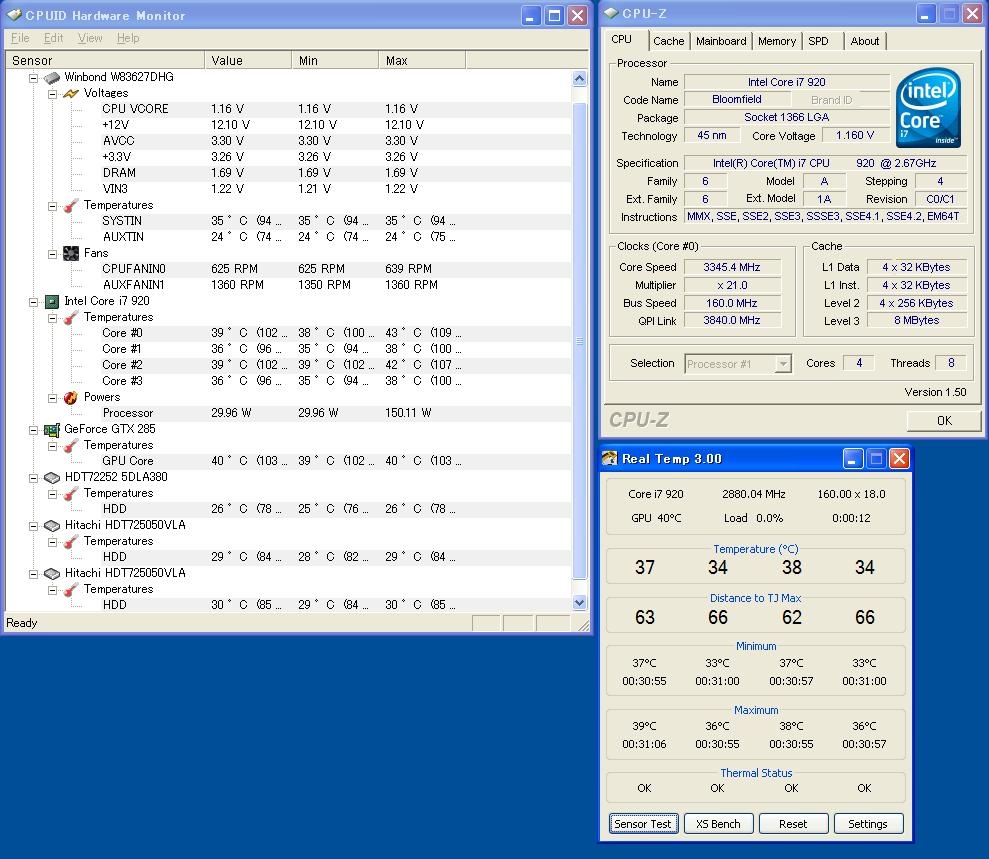Click the thermometer icon under Intel Core i7 920
Image resolution: width=989 pixels, height=859 pixels.
tap(71, 317)
